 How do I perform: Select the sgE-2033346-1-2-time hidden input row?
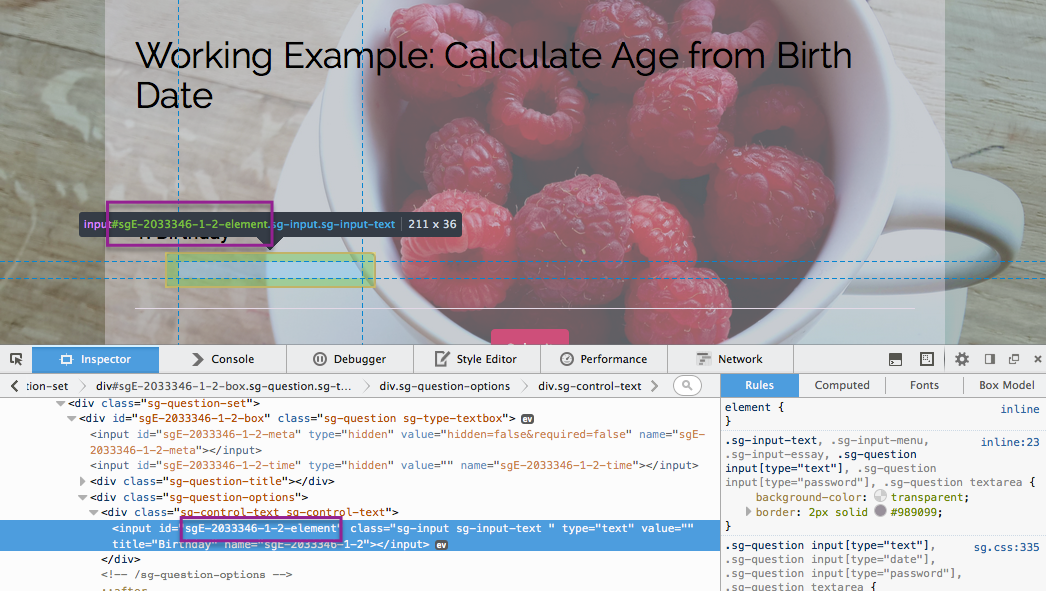click(x=394, y=466)
